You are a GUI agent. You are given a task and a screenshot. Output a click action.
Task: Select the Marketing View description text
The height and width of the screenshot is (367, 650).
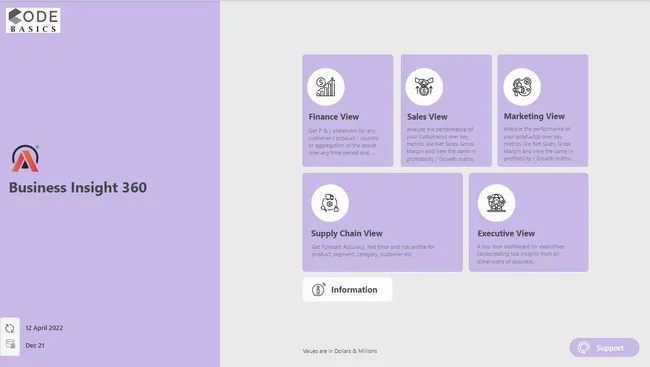click(x=538, y=143)
